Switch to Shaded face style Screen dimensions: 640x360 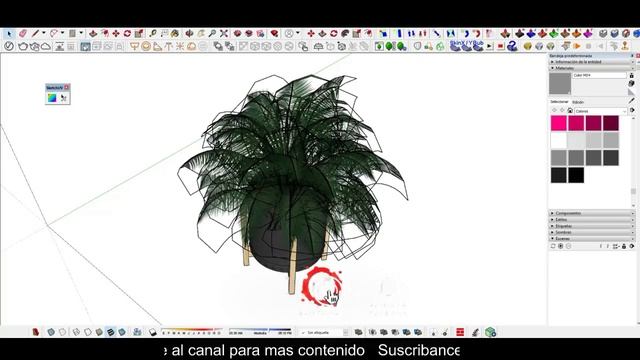99,332
